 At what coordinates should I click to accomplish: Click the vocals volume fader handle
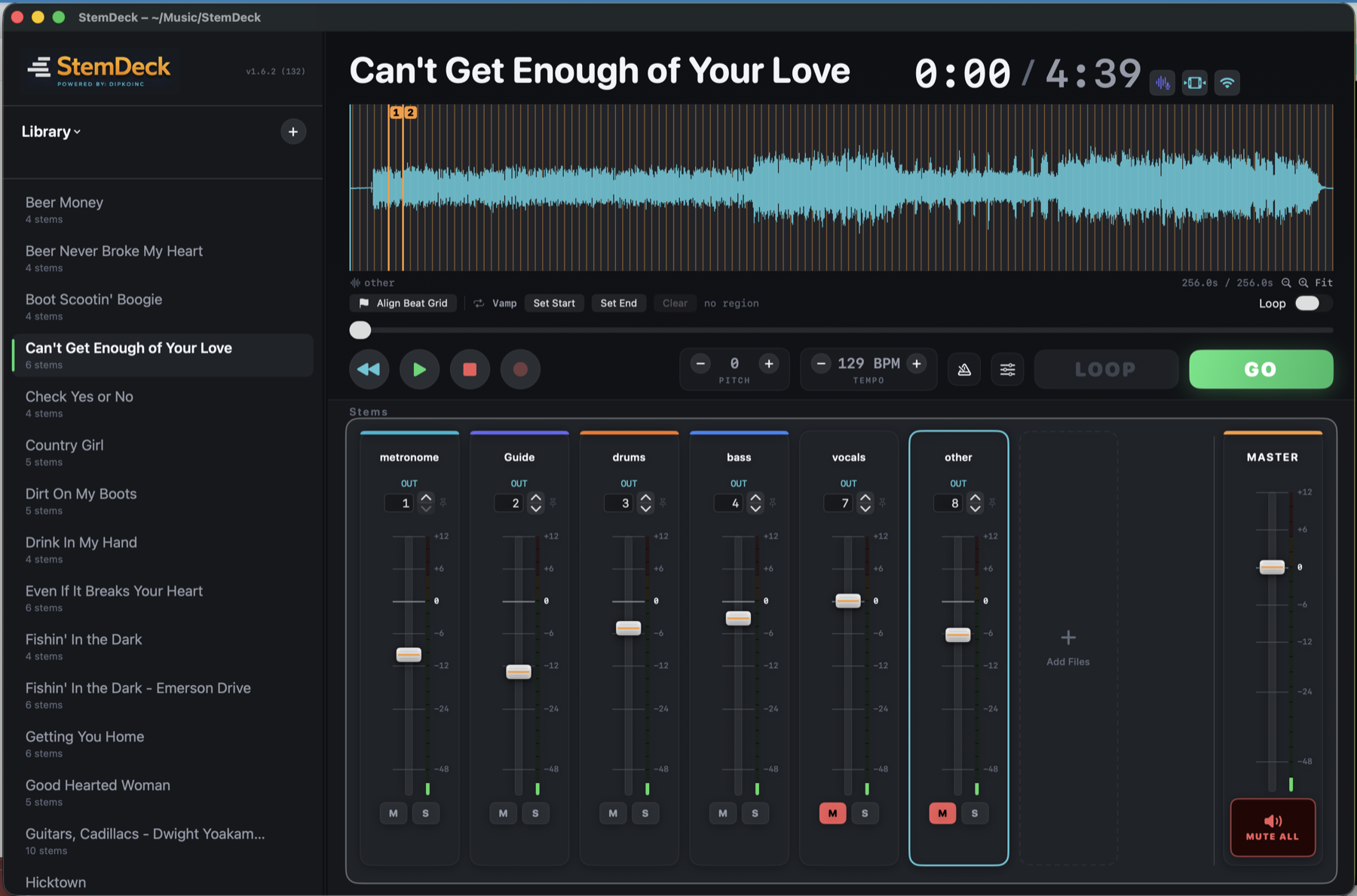(848, 601)
